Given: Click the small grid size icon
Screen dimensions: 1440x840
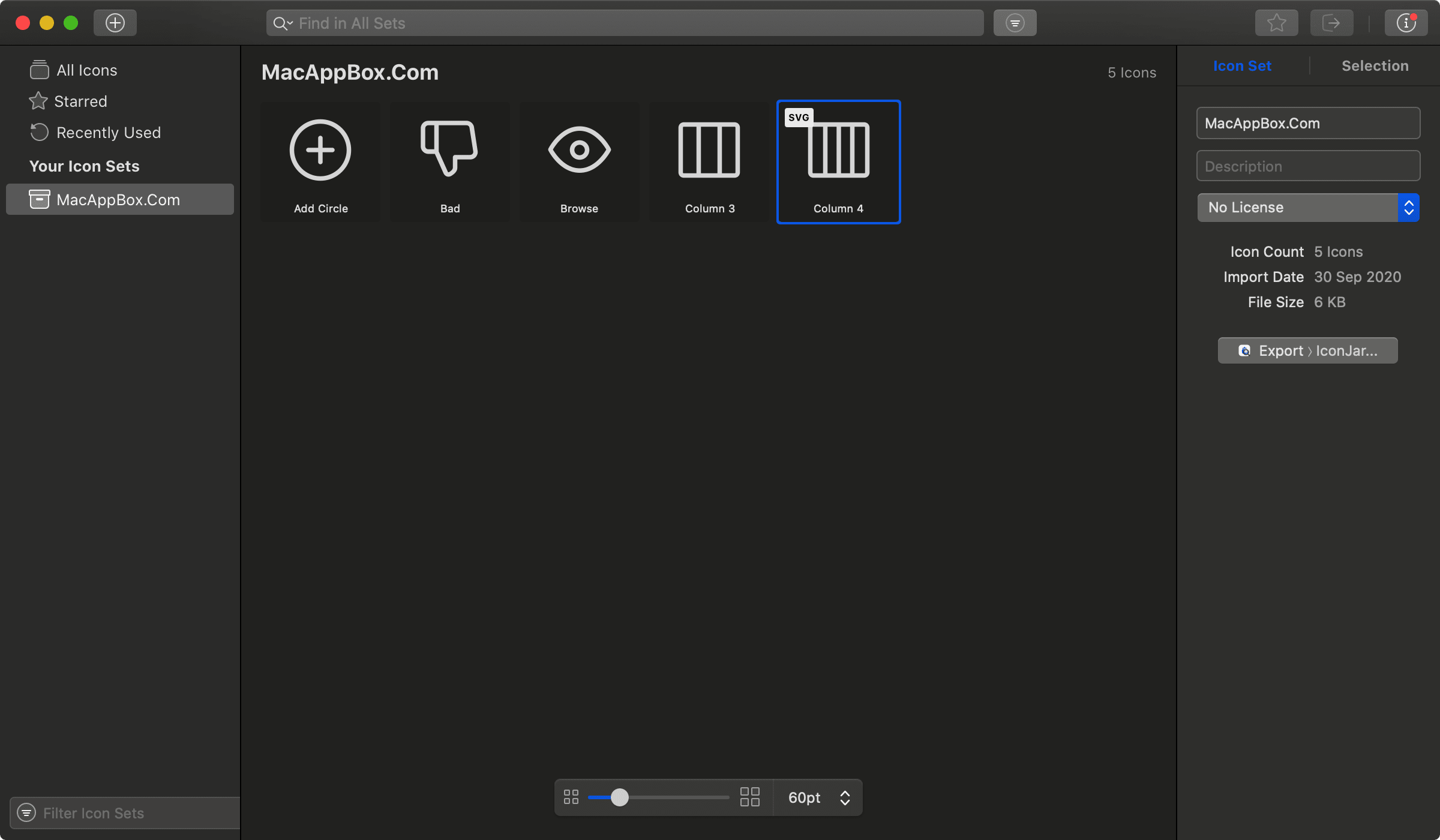Looking at the screenshot, I should click(571, 797).
